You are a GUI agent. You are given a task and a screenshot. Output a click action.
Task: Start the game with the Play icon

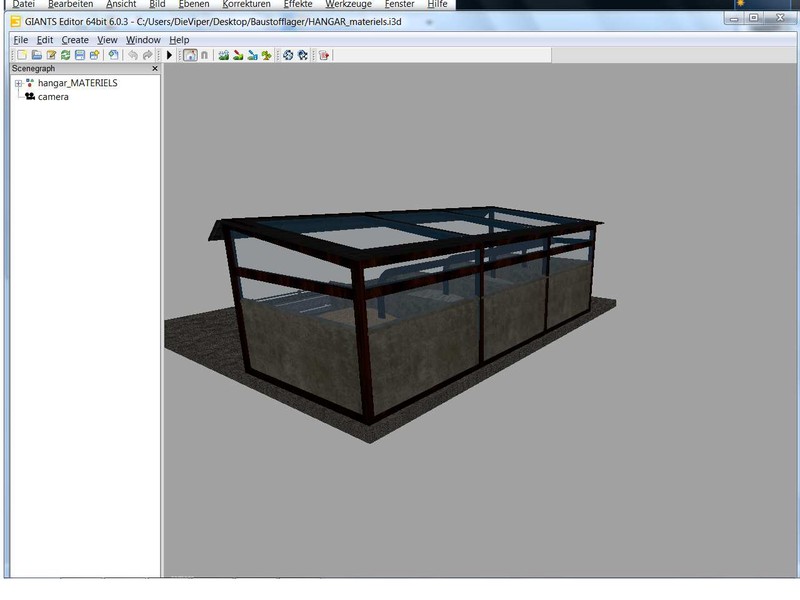(x=170, y=55)
